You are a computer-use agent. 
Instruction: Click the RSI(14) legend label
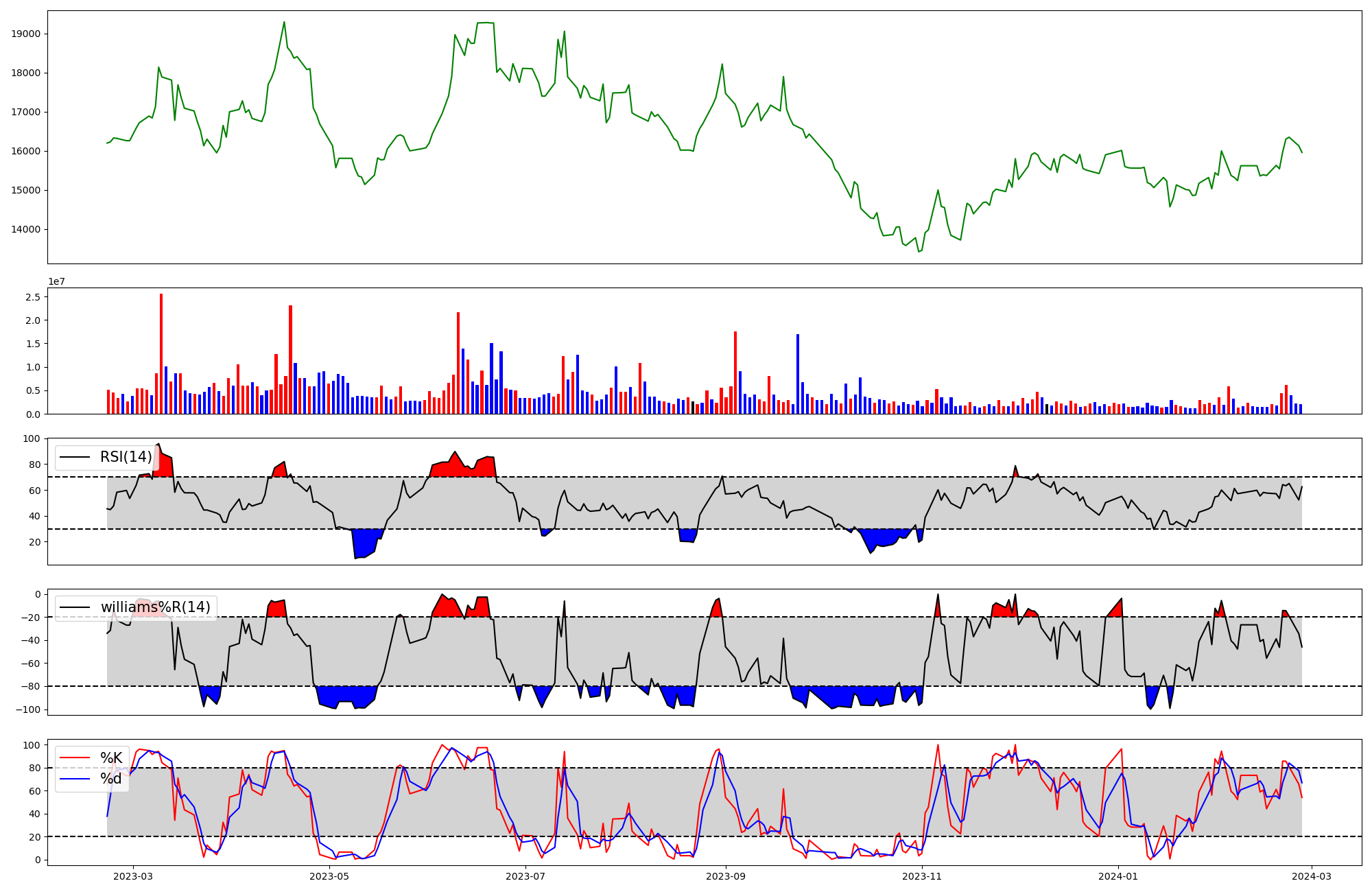126,457
